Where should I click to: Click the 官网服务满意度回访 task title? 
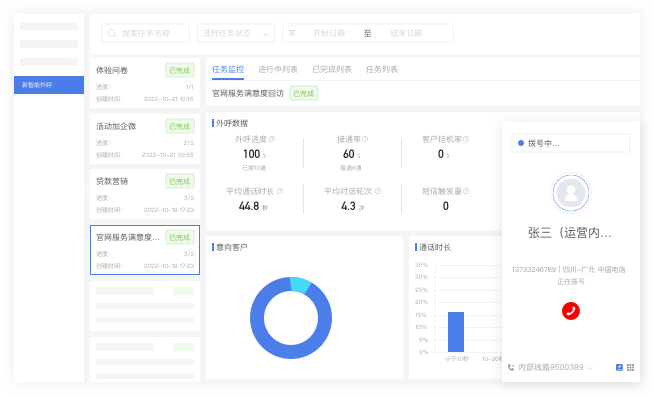coord(248,93)
